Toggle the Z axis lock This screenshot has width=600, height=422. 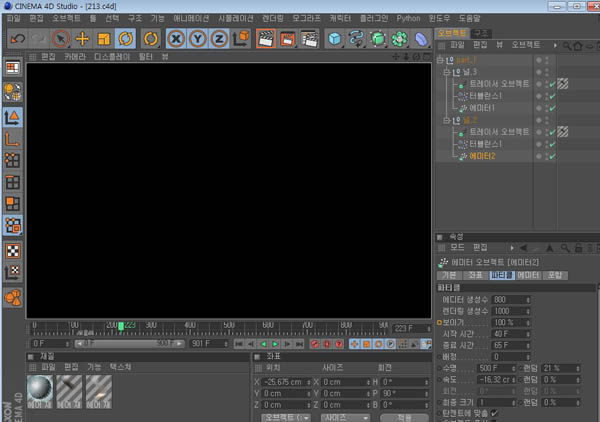click(219, 39)
